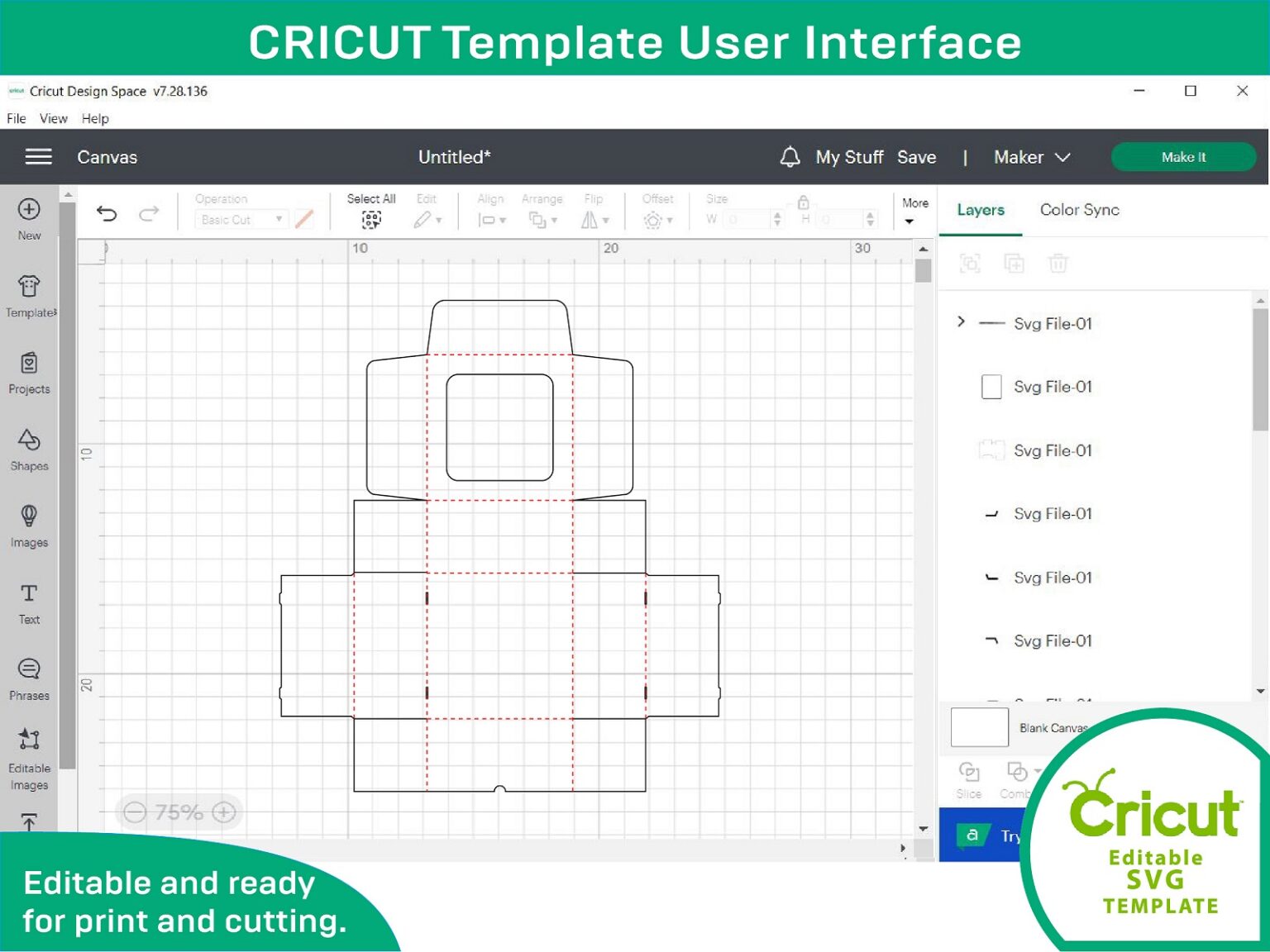Expand the first Svg File-01 group
The image size is (1270, 952).
point(961,321)
